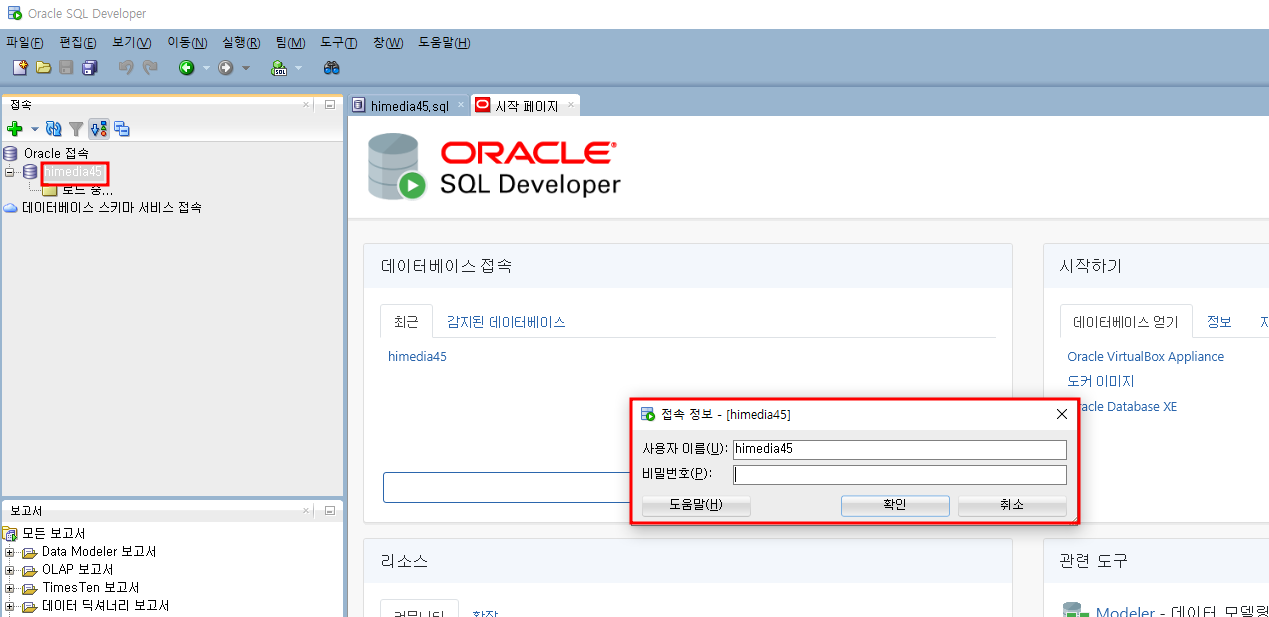Open the Oracle VirtualBox Appliance link
1269x617 pixels.
pos(1145,356)
